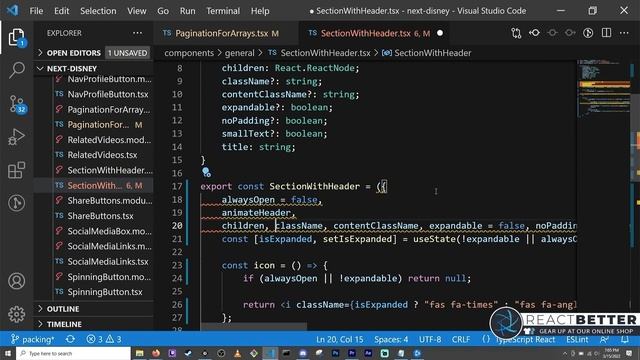The image size is (640, 360).
Task: Open the Git Graph activity bar icon
Action: [16, 203]
